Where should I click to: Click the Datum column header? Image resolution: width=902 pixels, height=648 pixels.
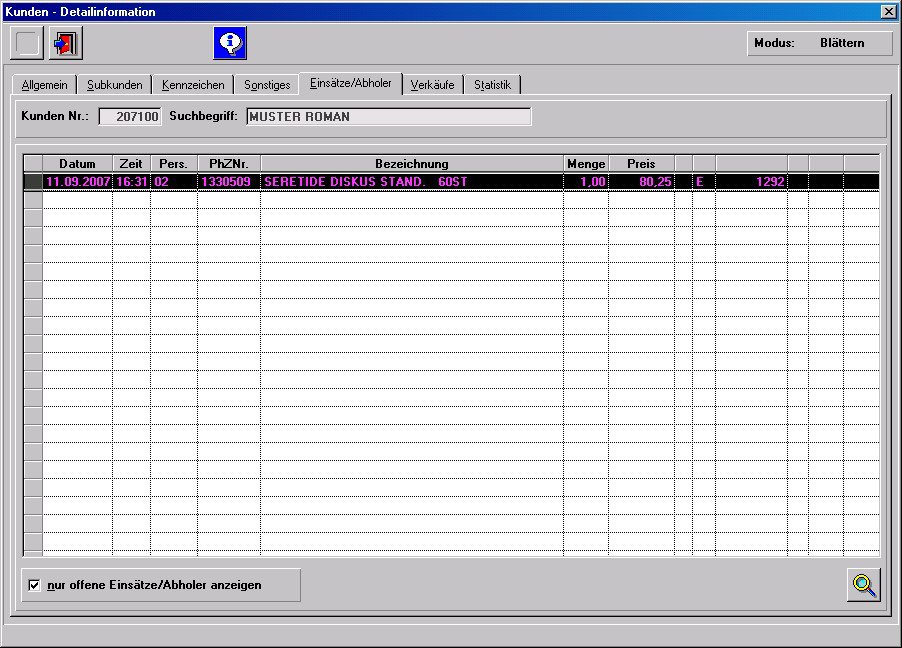pos(77,164)
